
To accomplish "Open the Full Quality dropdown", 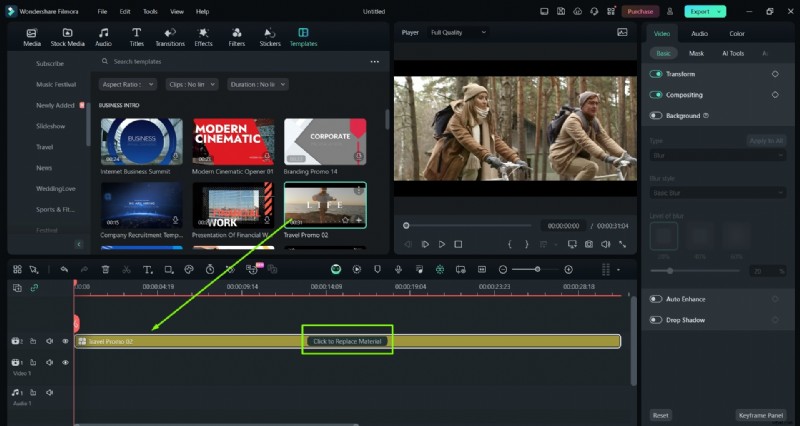I will (x=458, y=33).
